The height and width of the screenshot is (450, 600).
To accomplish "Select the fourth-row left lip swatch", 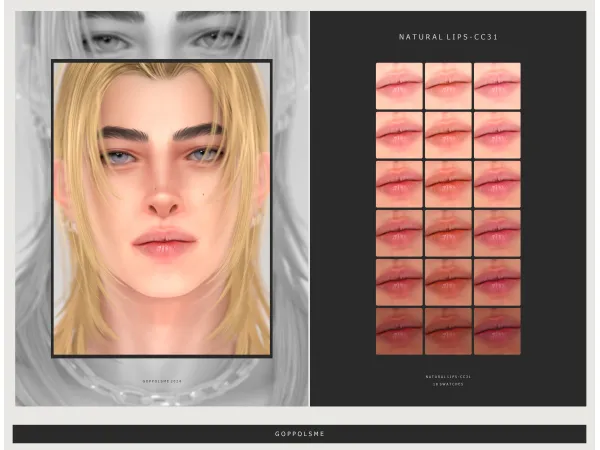I will click(399, 233).
